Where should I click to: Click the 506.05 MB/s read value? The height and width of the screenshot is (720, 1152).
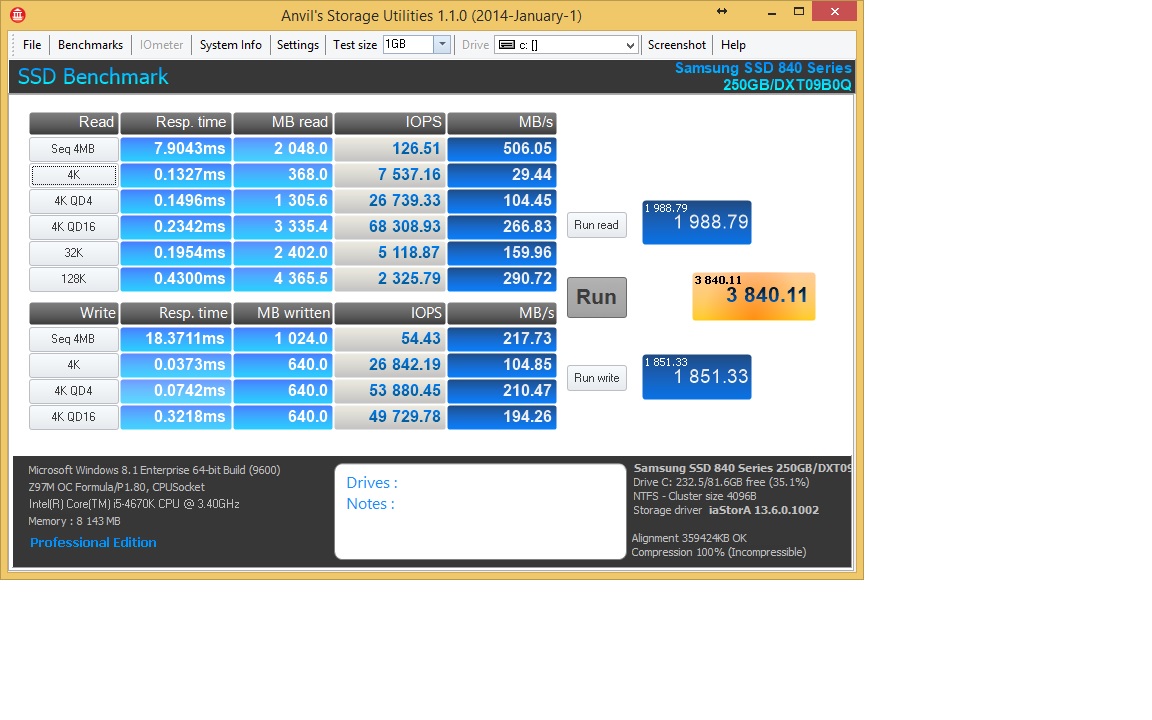click(502, 148)
